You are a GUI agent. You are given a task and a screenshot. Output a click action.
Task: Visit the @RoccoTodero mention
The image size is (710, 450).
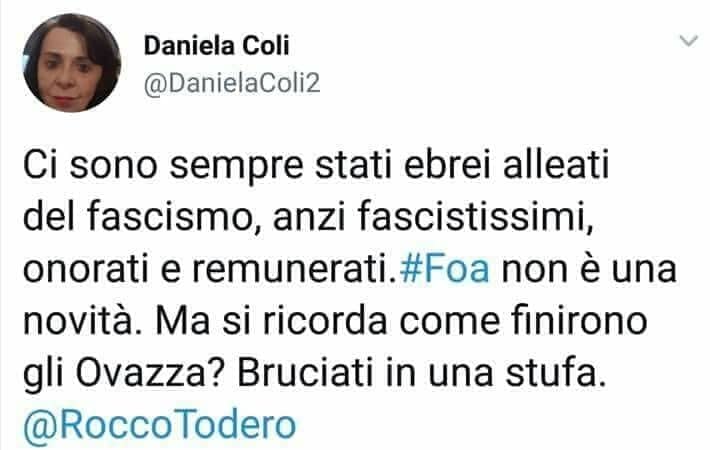click(159, 425)
